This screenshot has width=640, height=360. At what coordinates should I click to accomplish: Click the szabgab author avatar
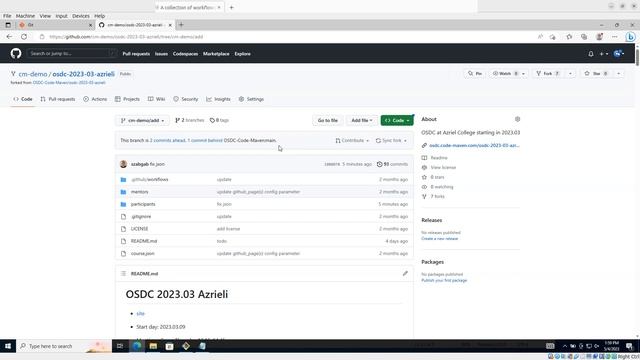pyautogui.click(x=124, y=164)
